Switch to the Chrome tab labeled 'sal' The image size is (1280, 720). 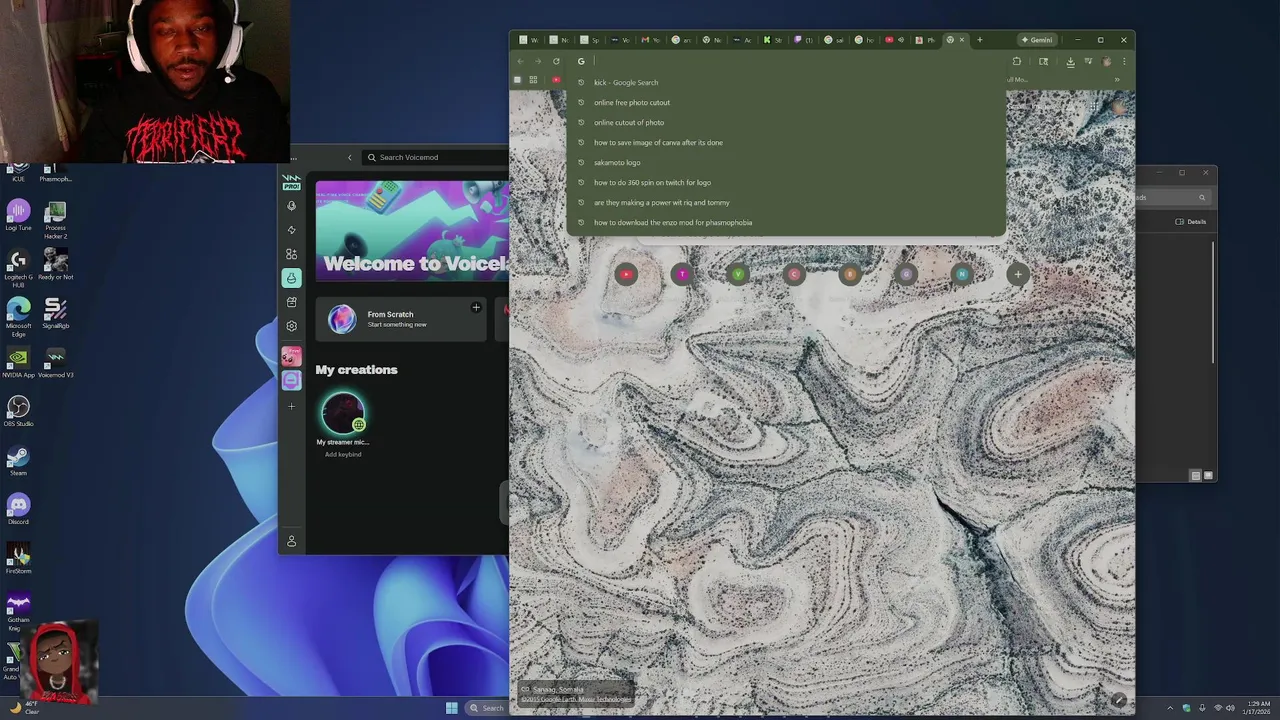(x=833, y=40)
